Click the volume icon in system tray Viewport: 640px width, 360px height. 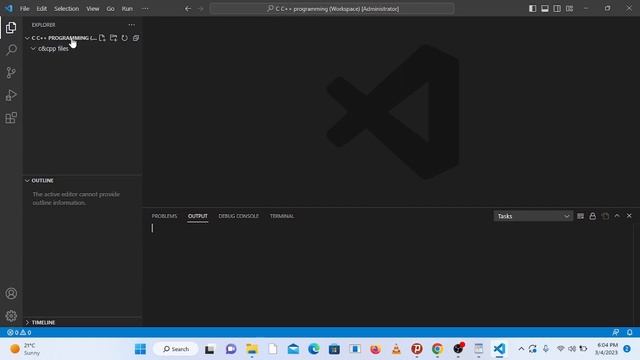[x=572, y=349]
